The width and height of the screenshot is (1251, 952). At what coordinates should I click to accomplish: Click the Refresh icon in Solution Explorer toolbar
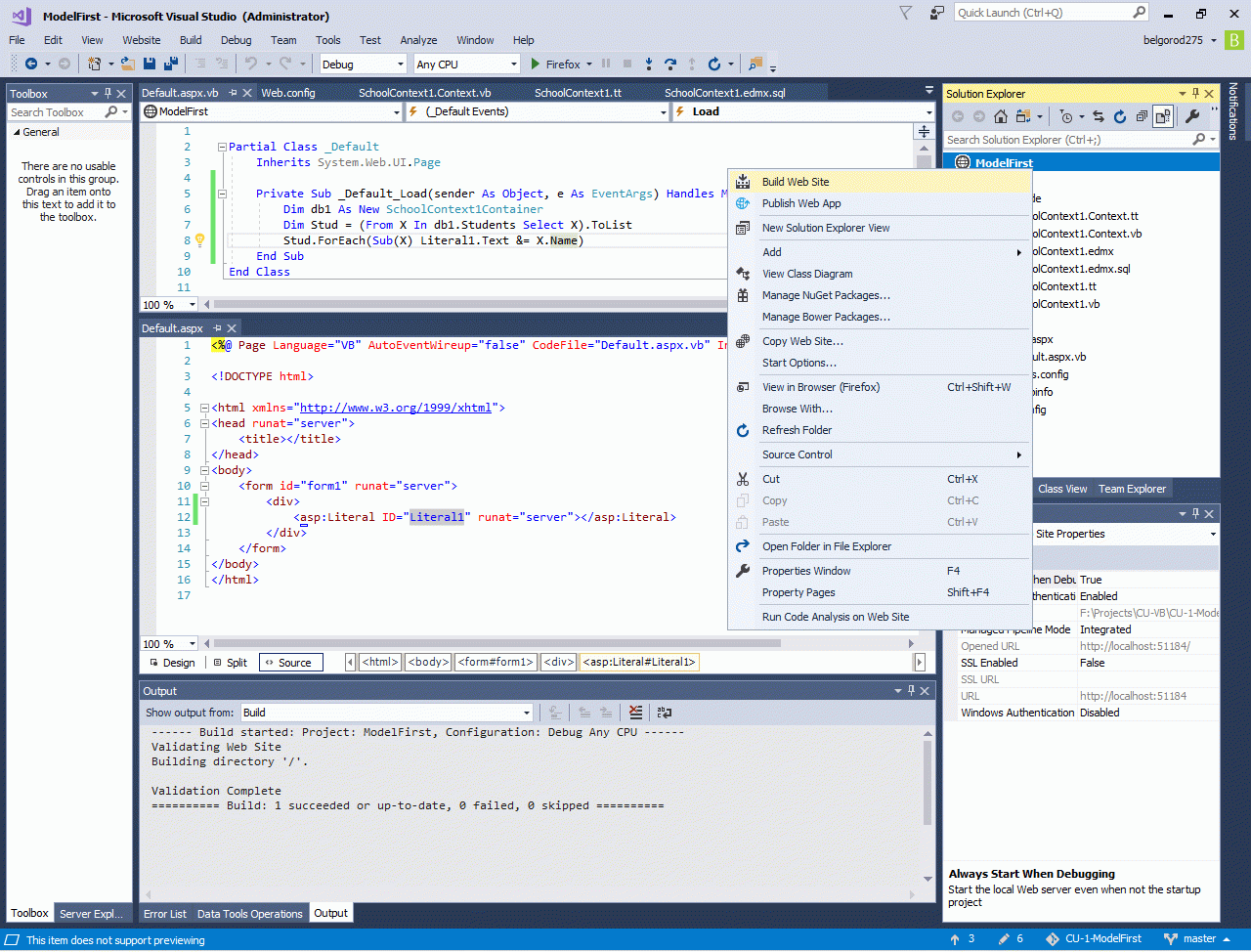[x=1120, y=116]
